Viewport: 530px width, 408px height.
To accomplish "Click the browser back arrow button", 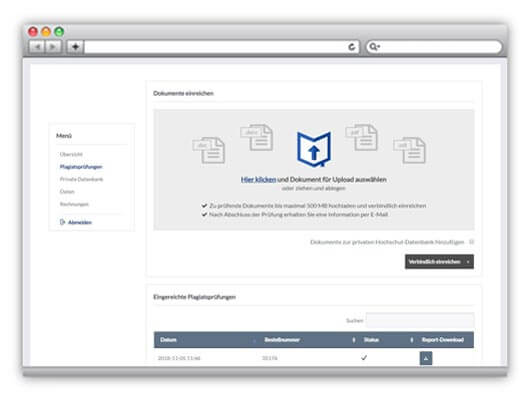I will click(x=37, y=47).
